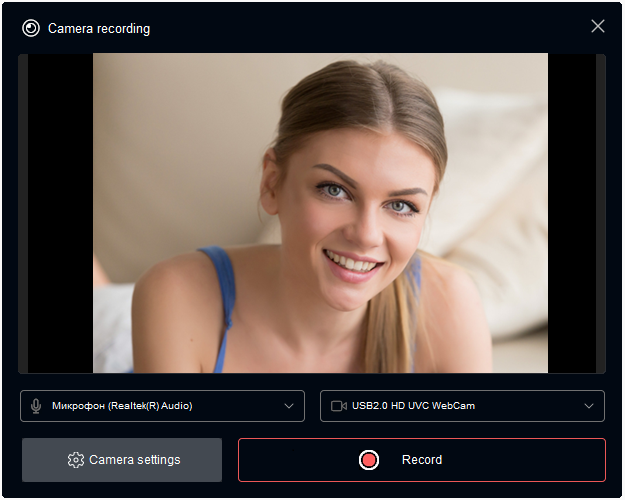The width and height of the screenshot is (625, 500).
Task: Open the USB2.0 HD UVC WebCam device list
Action: click(462, 406)
